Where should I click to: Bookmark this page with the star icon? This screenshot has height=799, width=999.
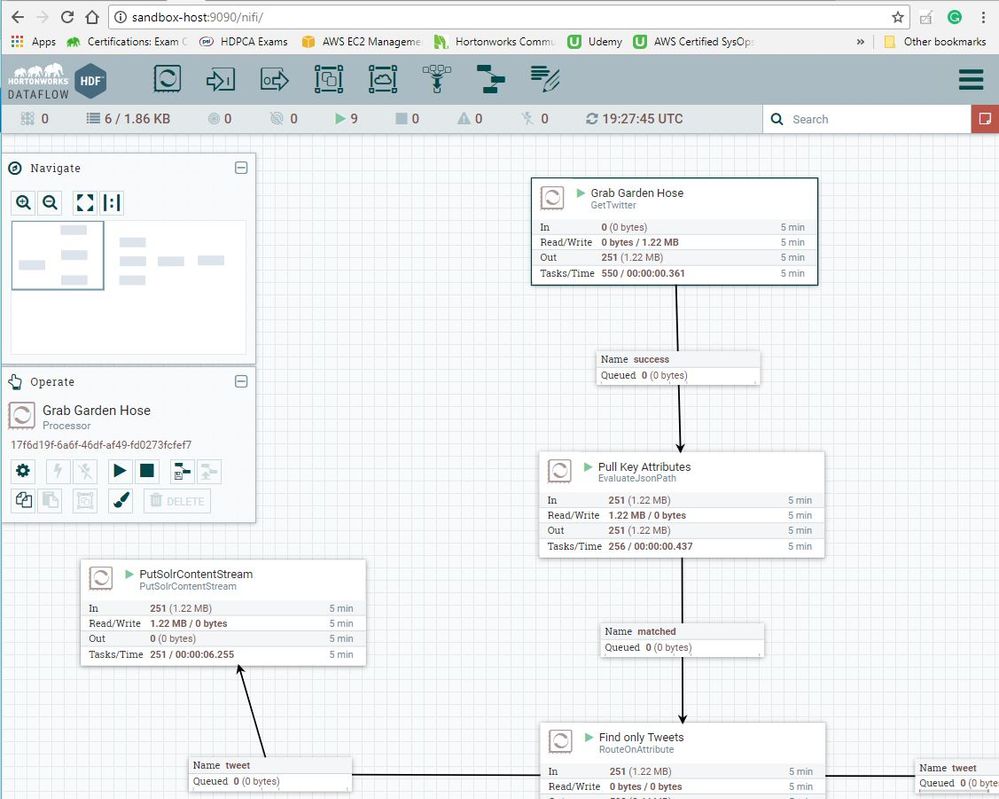point(898,17)
